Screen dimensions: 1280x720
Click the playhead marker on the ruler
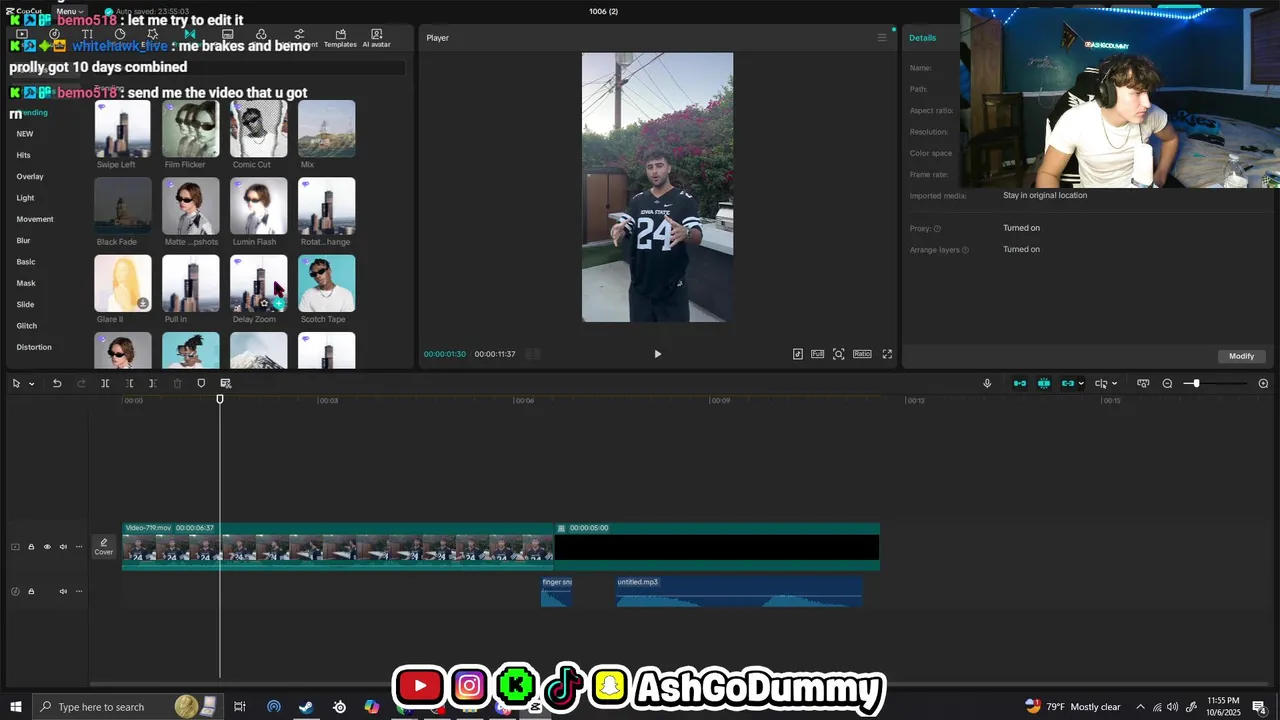tap(220, 399)
